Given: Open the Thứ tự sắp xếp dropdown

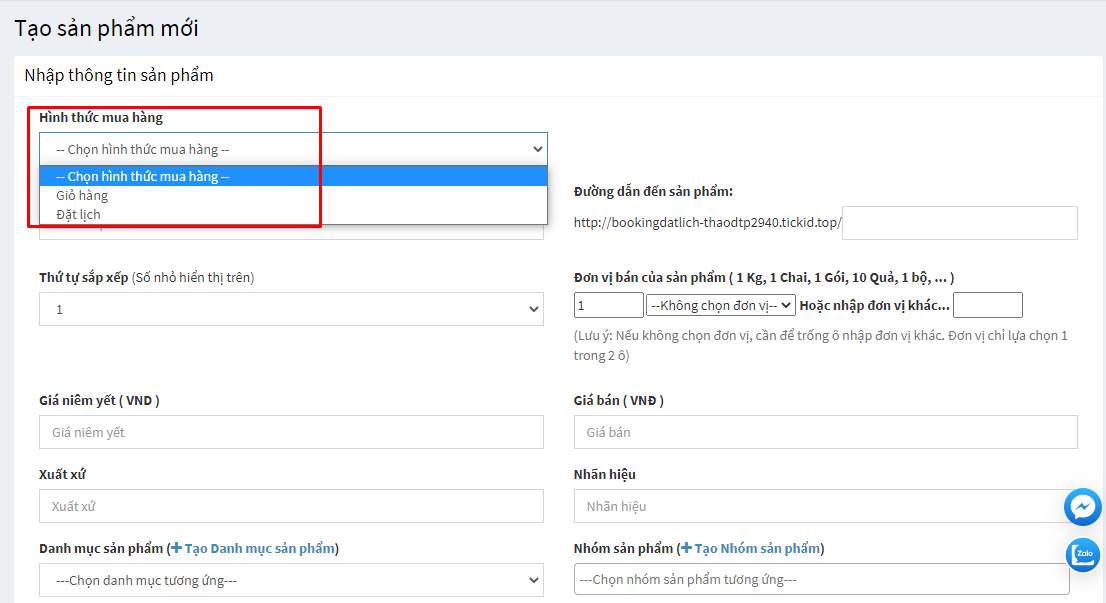Looking at the screenshot, I should (x=291, y=309).
